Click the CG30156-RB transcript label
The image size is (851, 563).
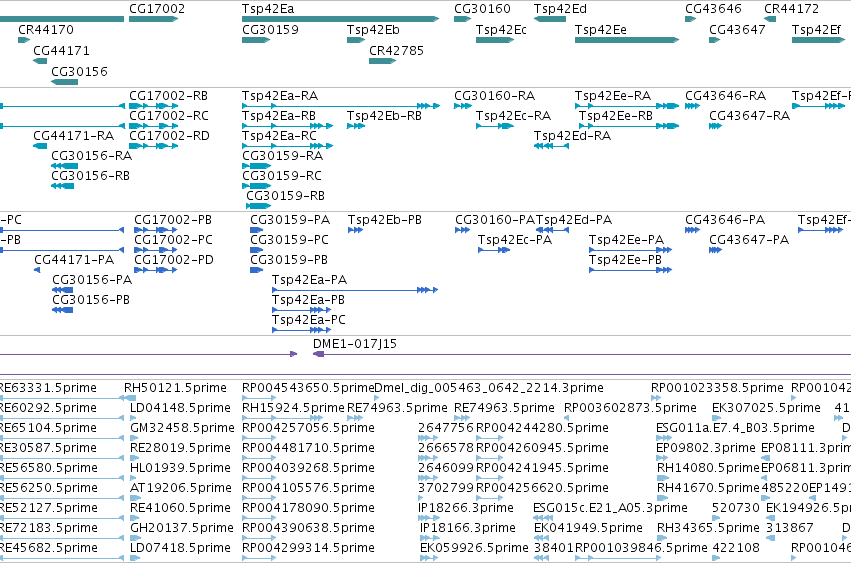tap(90, 176)
